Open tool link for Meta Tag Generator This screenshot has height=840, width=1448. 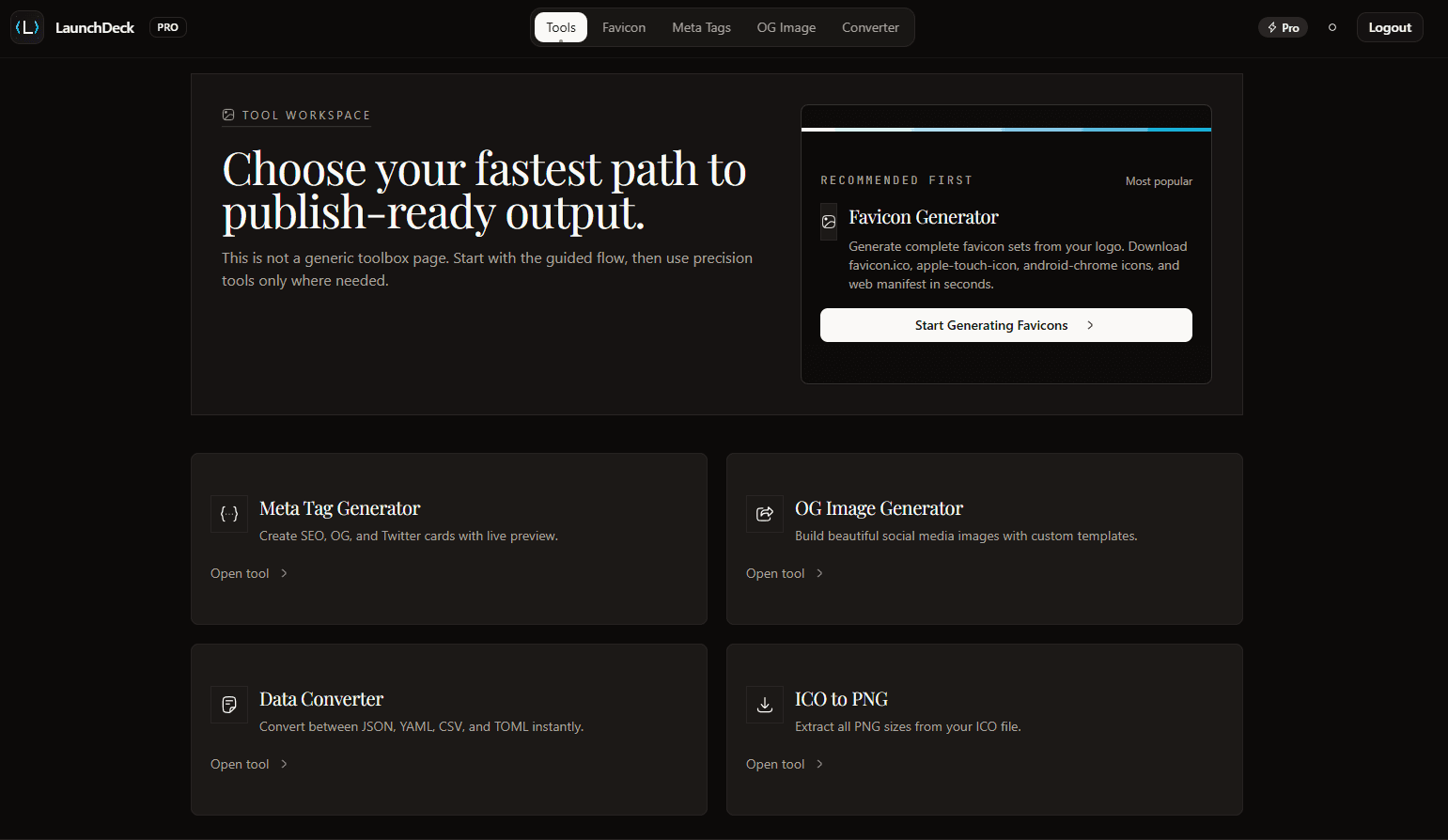(x=249, y=573)
